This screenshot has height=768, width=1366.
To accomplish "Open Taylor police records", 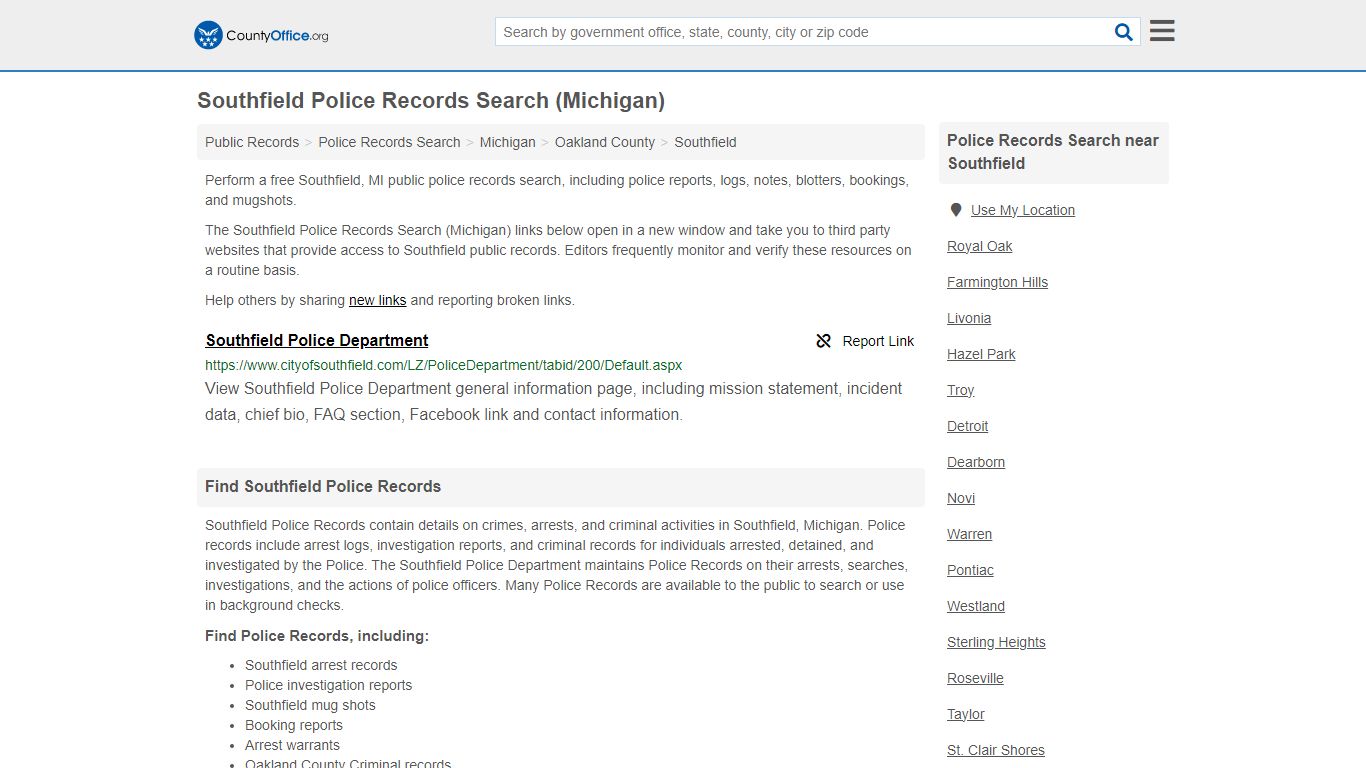I will (x=966, y=714).
